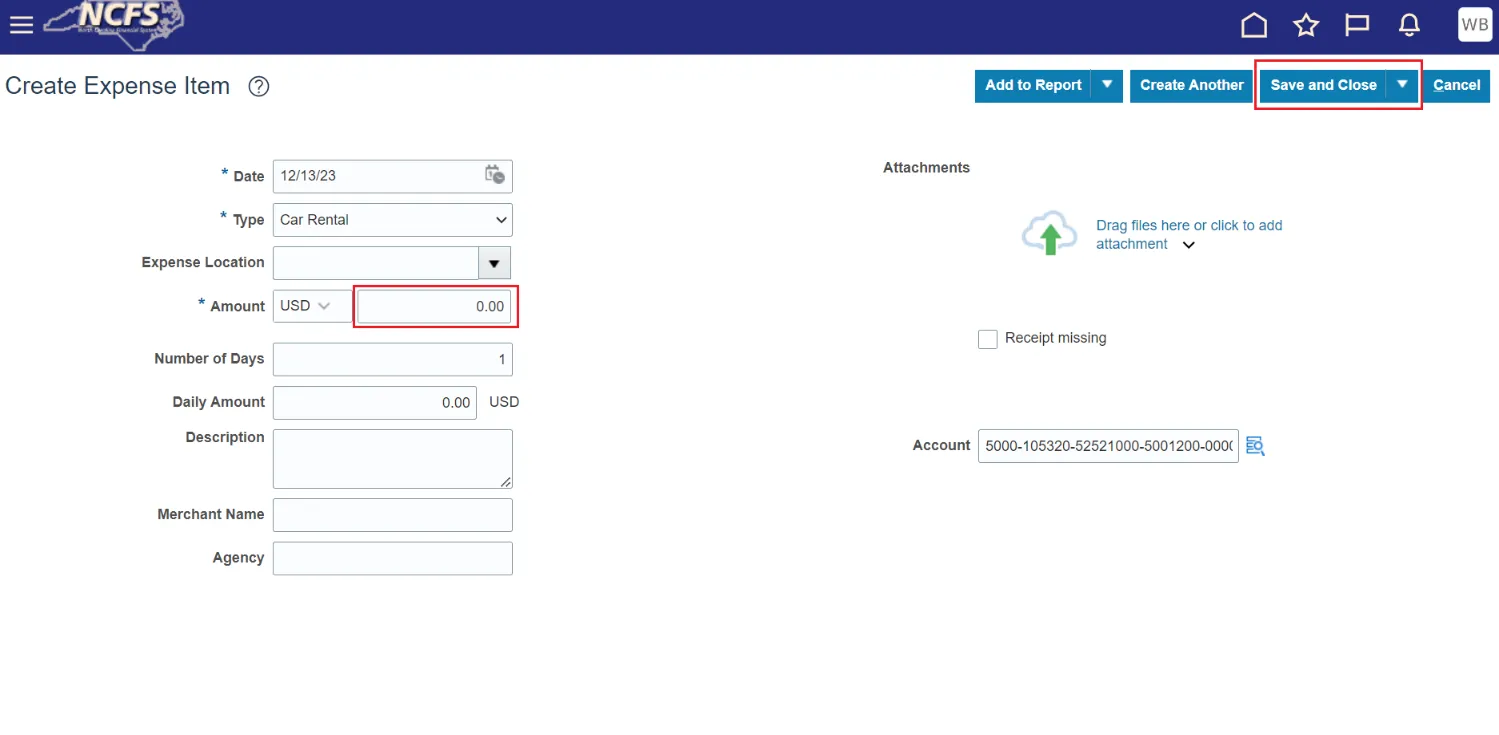Viewport: 1499px width, 735px height.
Task: Open the WB user profile menu
Action: (x=1474, y=25)
